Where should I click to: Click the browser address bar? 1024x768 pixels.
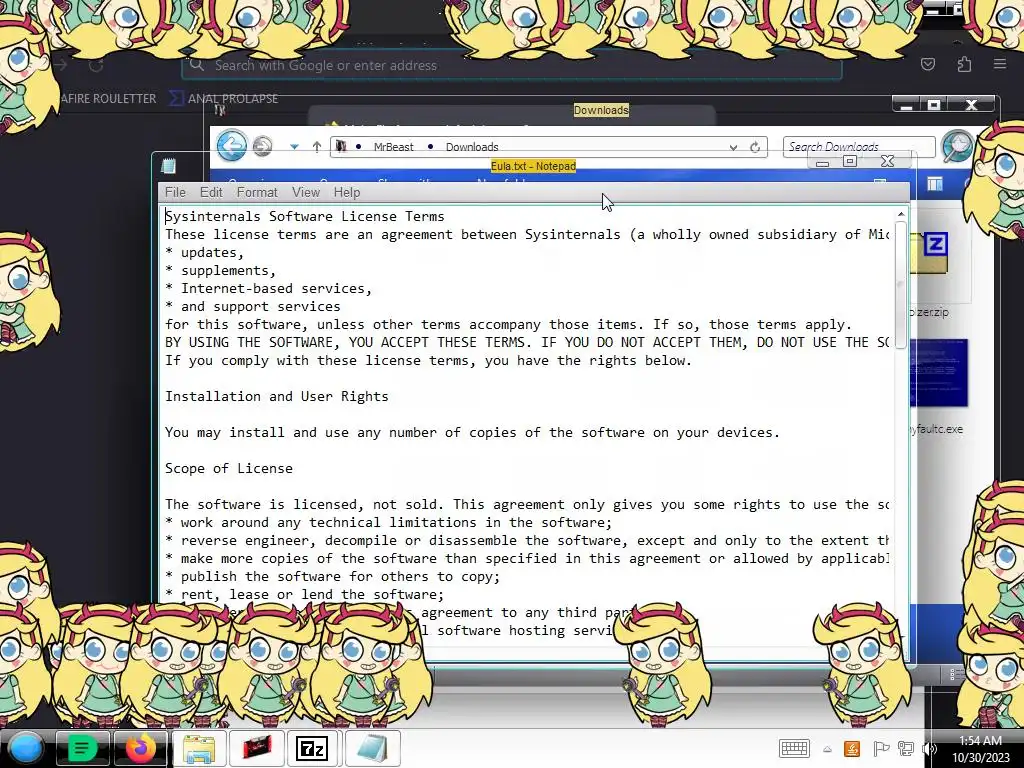[x=511, y=65]
